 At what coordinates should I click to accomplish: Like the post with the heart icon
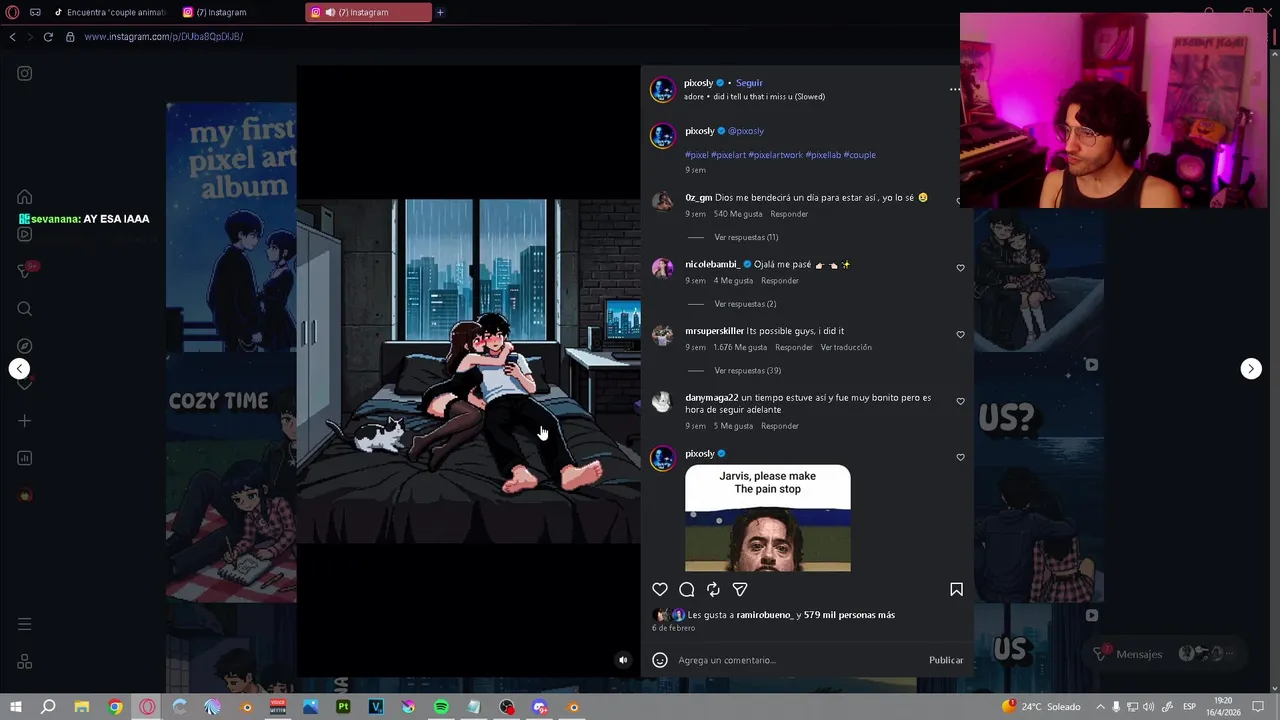(x=660, y=590)
